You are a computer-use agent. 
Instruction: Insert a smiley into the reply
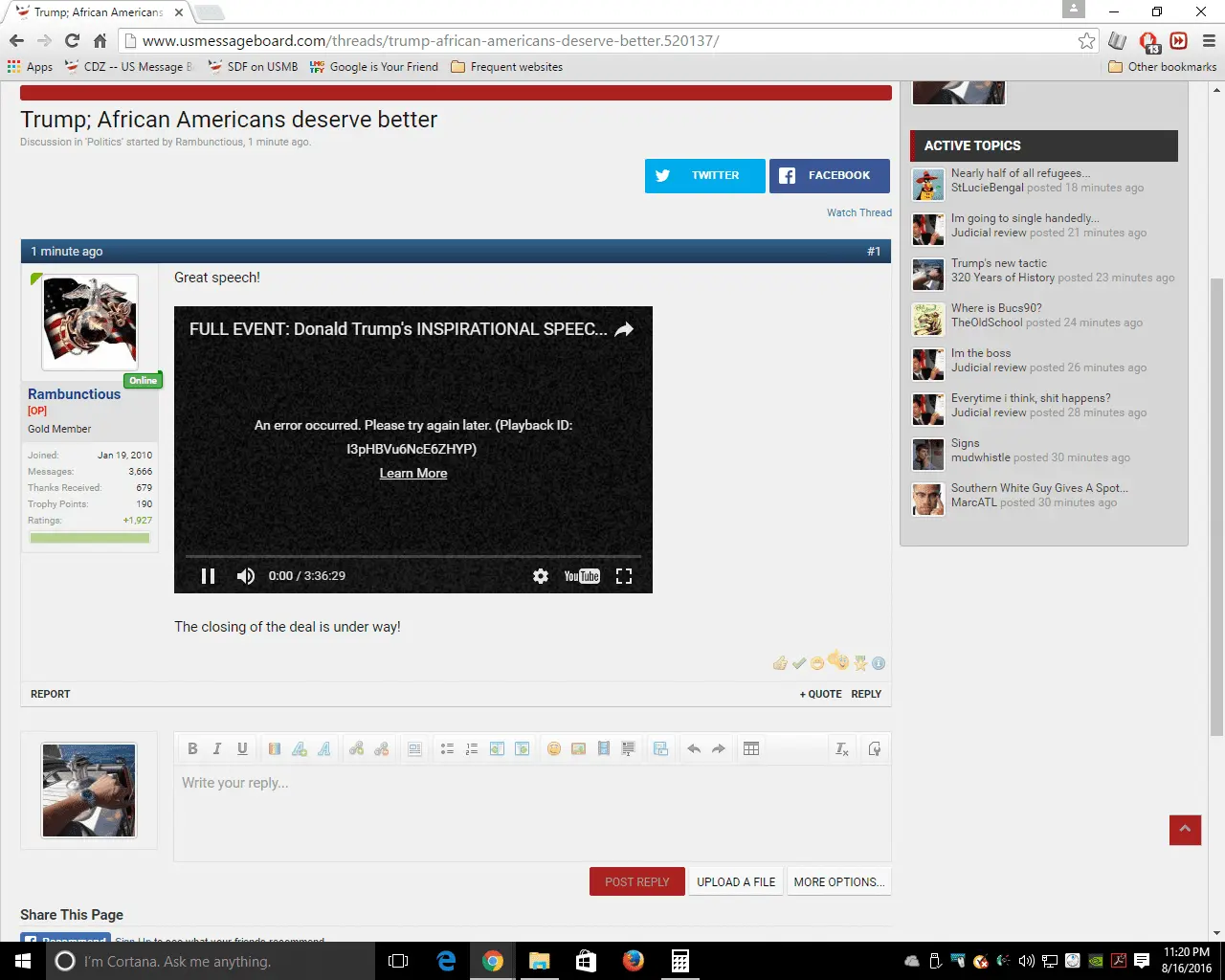click(554, 748)
